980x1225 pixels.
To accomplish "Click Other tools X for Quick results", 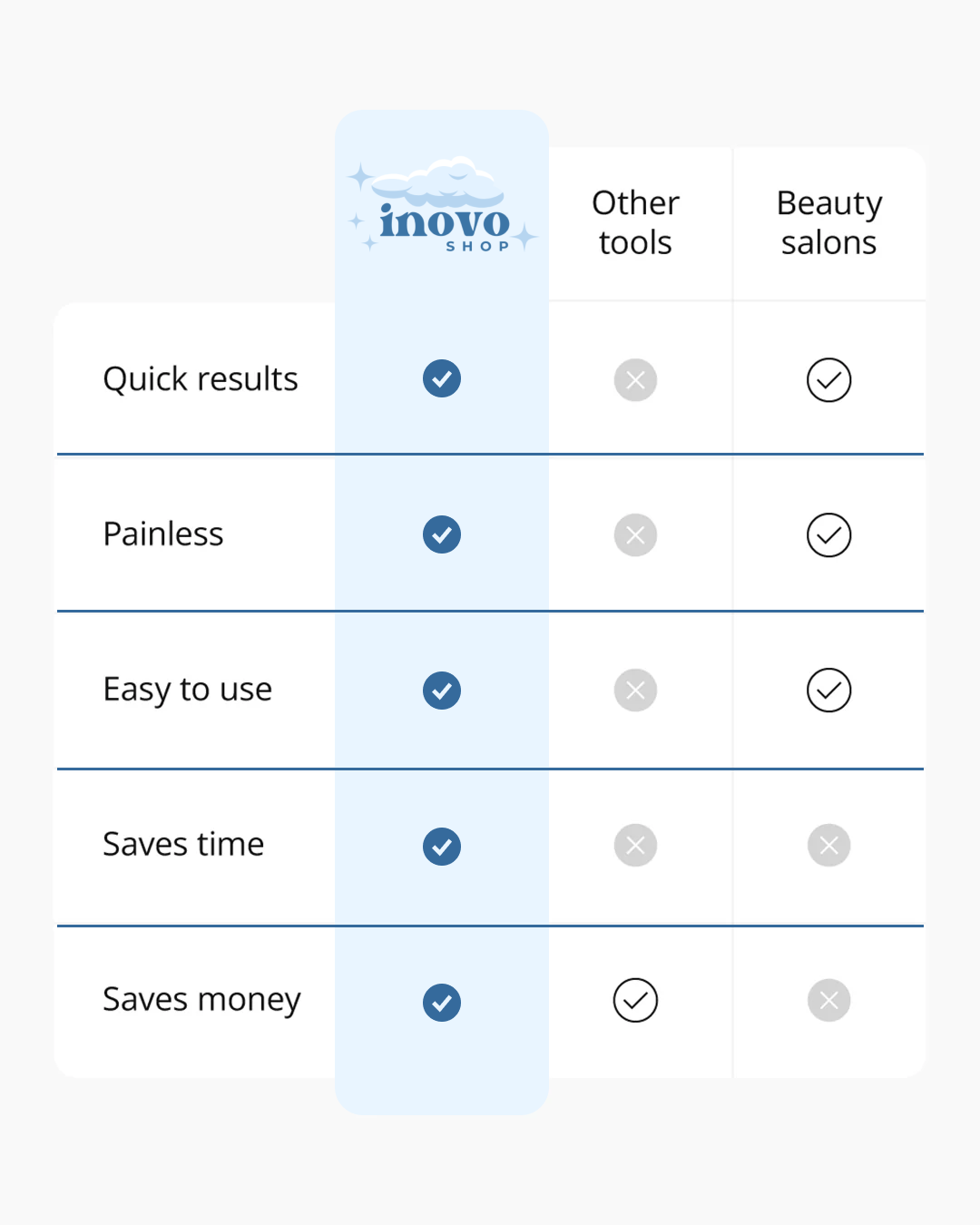I will pyautogui.click(x=635, y=380).
